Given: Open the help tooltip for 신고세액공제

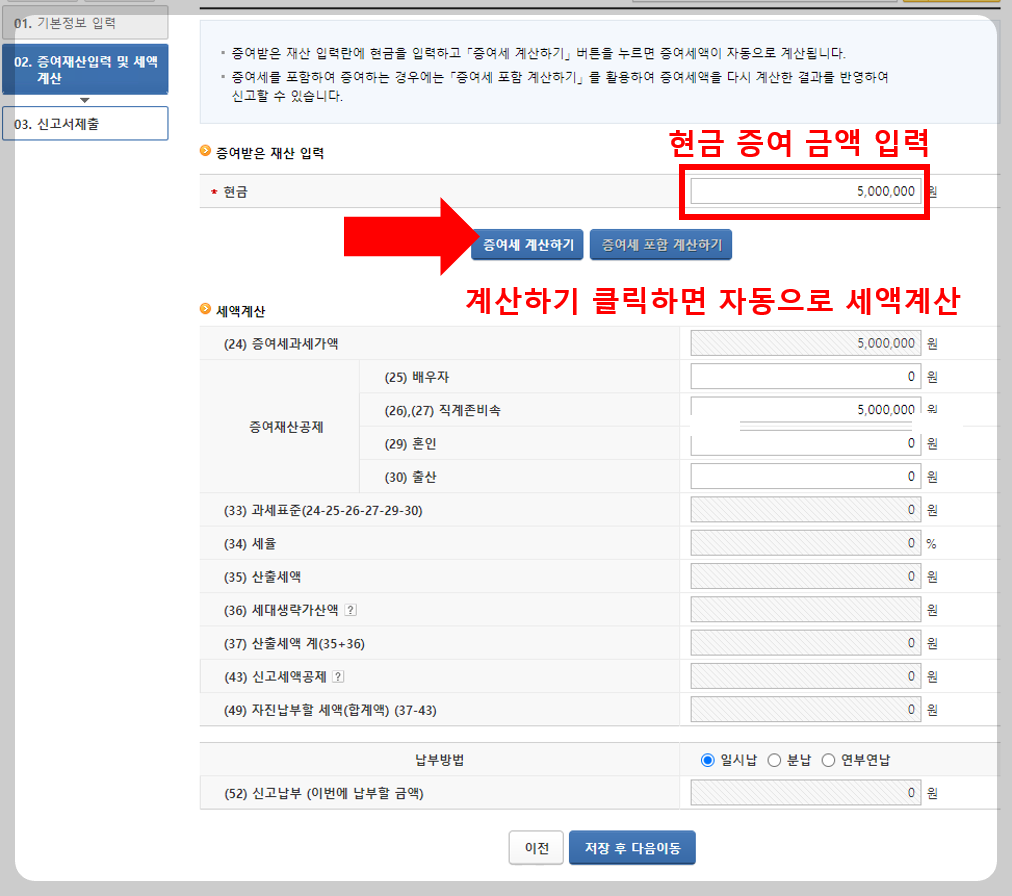Looking at the screenshot, I should click(x=339, y=676).
